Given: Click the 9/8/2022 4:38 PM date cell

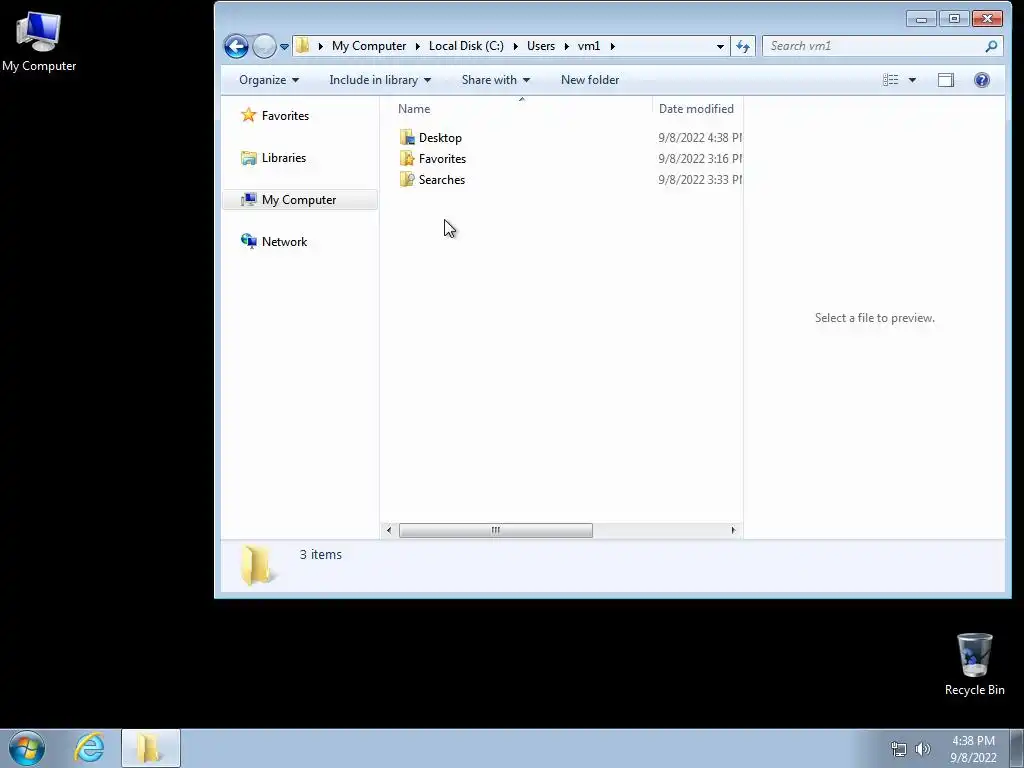Looking at the screenshot, I should click(700, 138).
